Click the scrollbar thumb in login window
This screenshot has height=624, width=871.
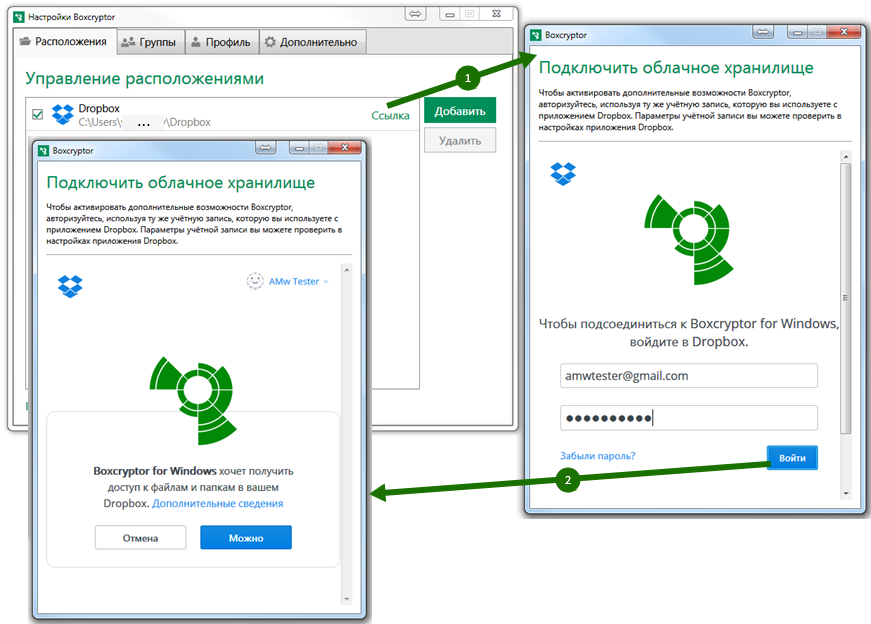tap(846, 298)
